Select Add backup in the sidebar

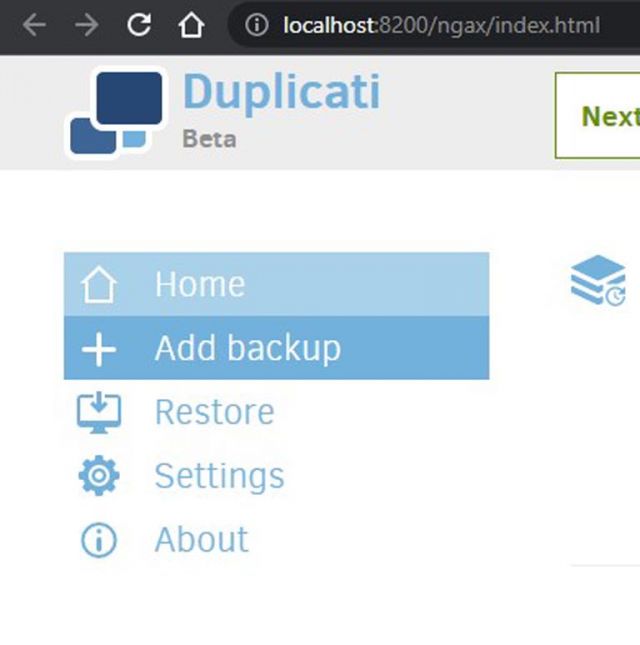(276, 348)
